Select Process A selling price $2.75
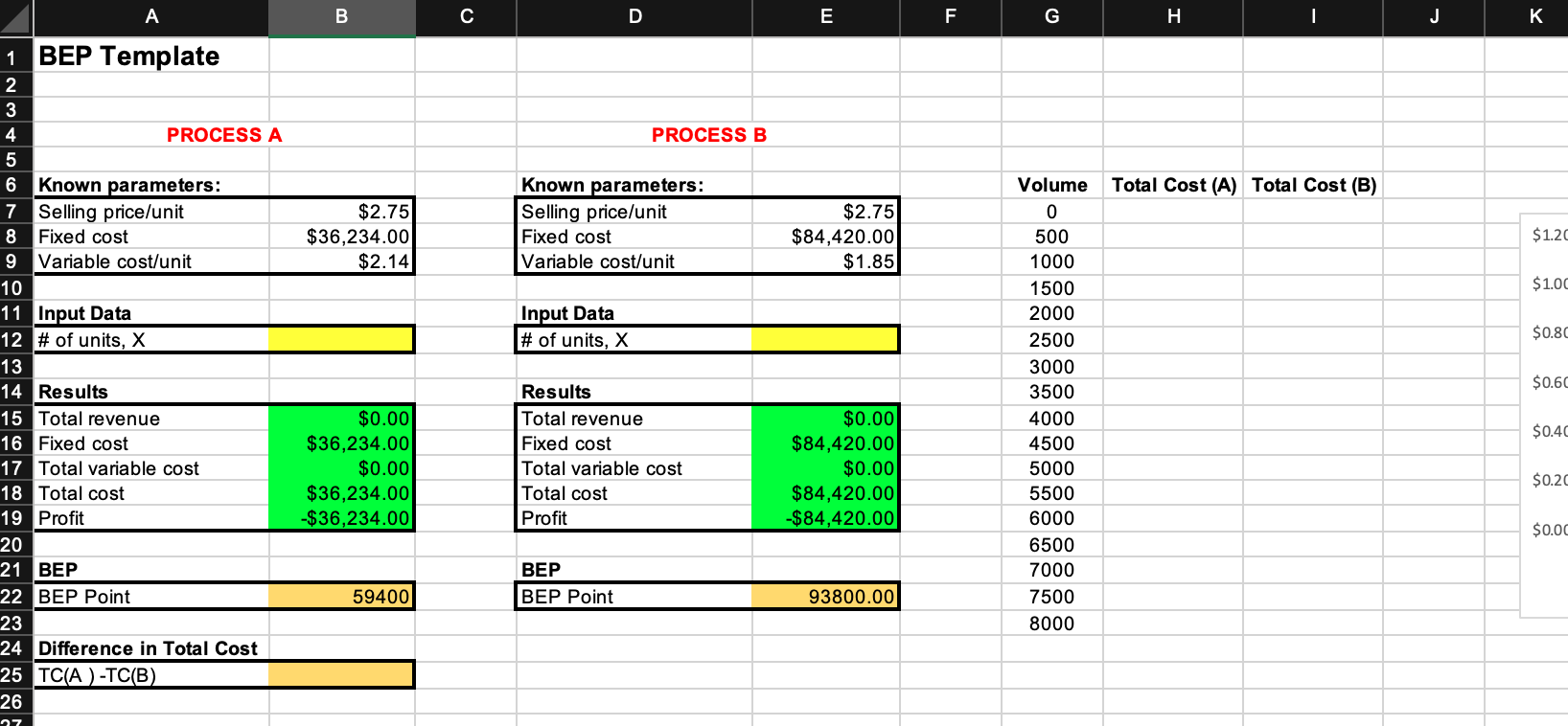Screen dimensions: 1568x726 point(342,212)
